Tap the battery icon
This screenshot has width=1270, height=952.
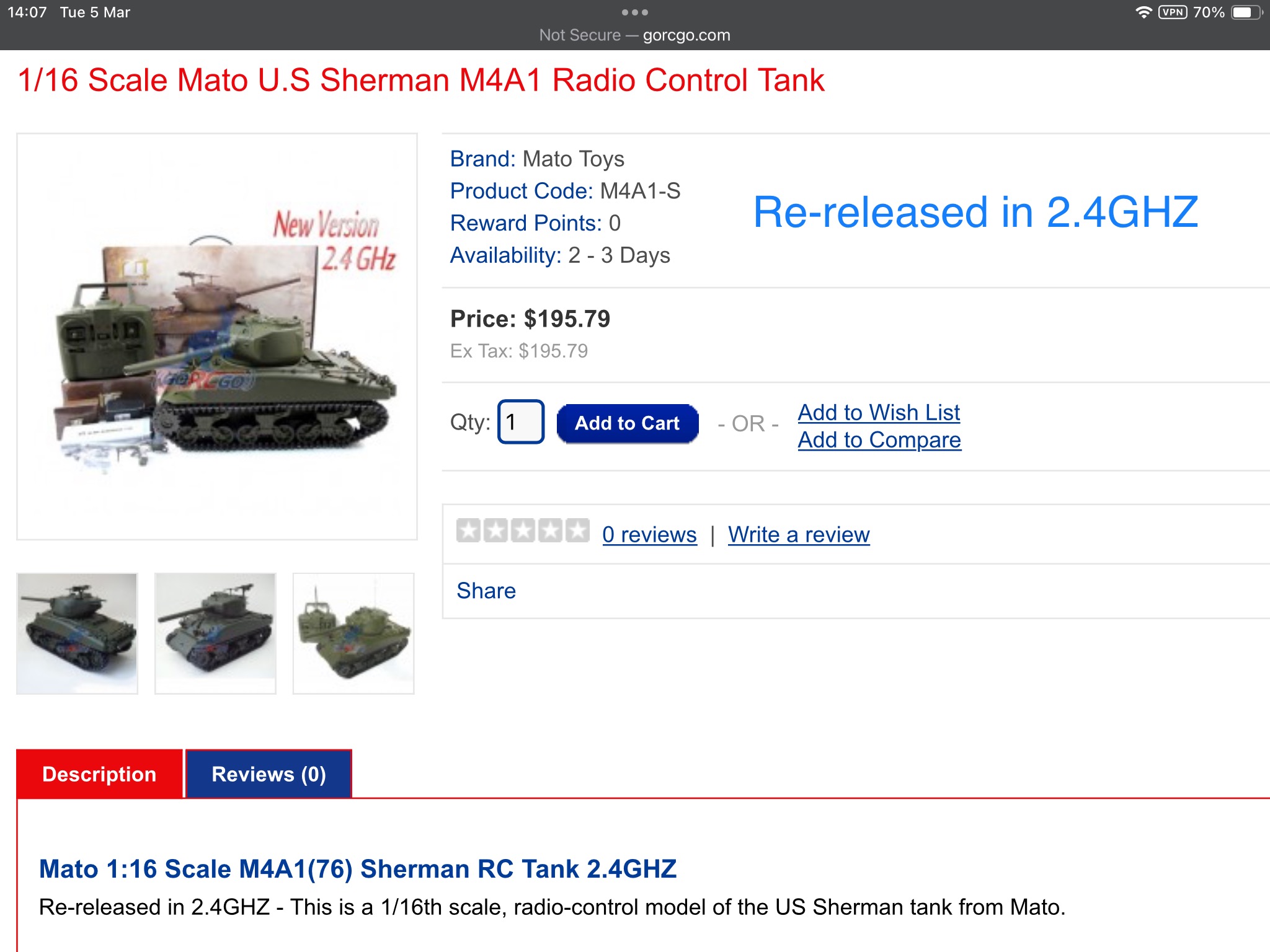[1246, 12]
